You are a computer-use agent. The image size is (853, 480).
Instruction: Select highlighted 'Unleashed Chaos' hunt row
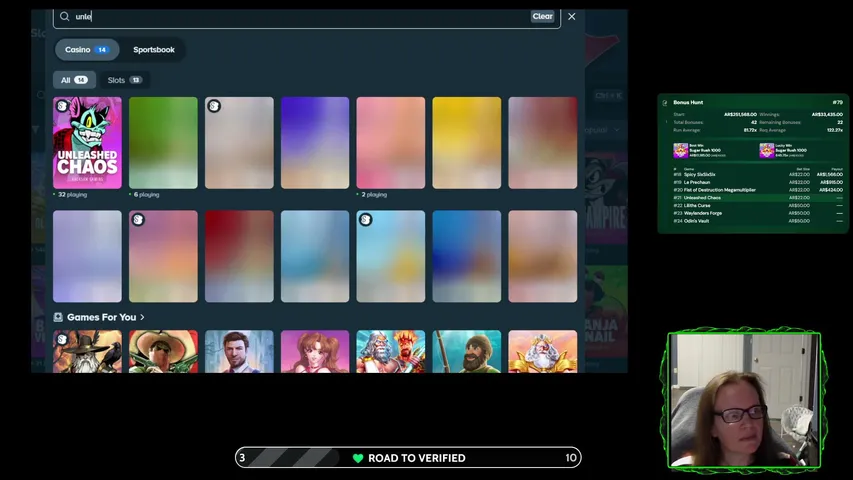[x=758, y=198]
